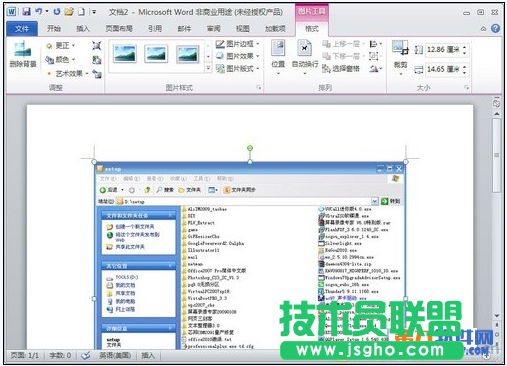This screenshot has height=366, width=507.
Task: Click the New document icon
Action: click(81, 12)
